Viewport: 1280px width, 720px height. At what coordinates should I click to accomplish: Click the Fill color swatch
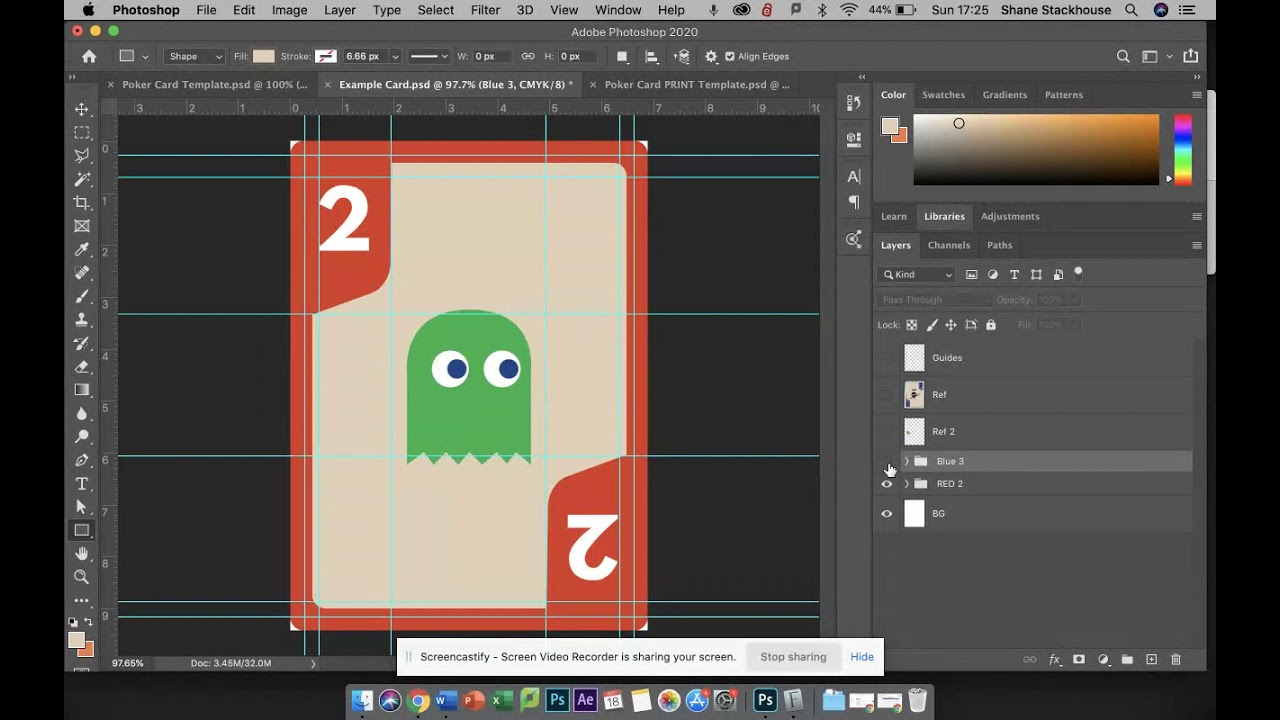264,57
